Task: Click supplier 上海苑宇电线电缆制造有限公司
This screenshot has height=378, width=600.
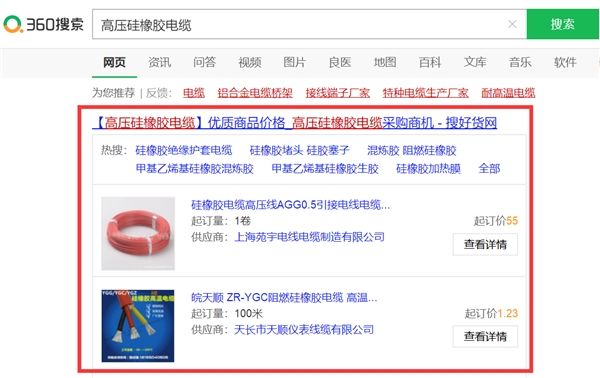Action: click(309, 237)
